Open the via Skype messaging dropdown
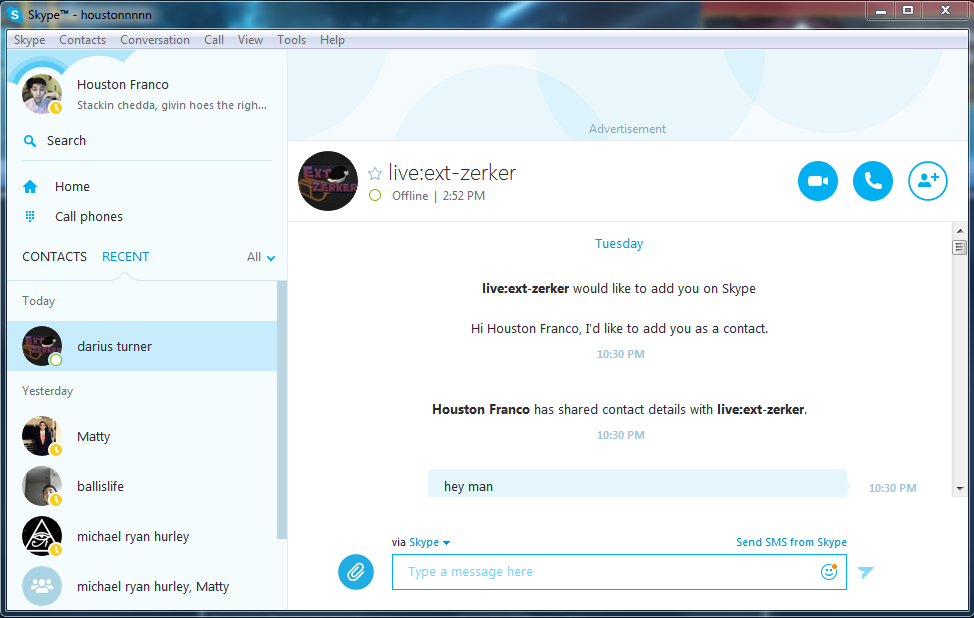974x618 pixels. 429,542
